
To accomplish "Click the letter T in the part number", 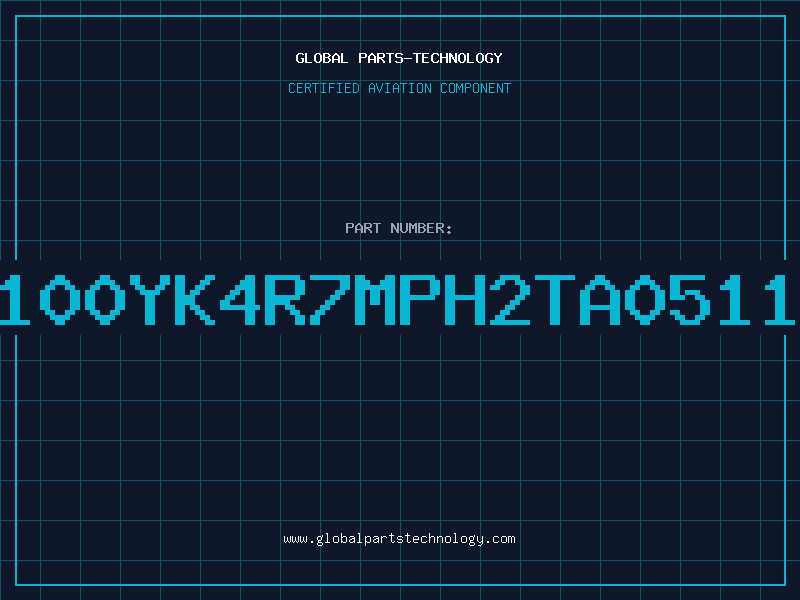I will pos(554,300).
